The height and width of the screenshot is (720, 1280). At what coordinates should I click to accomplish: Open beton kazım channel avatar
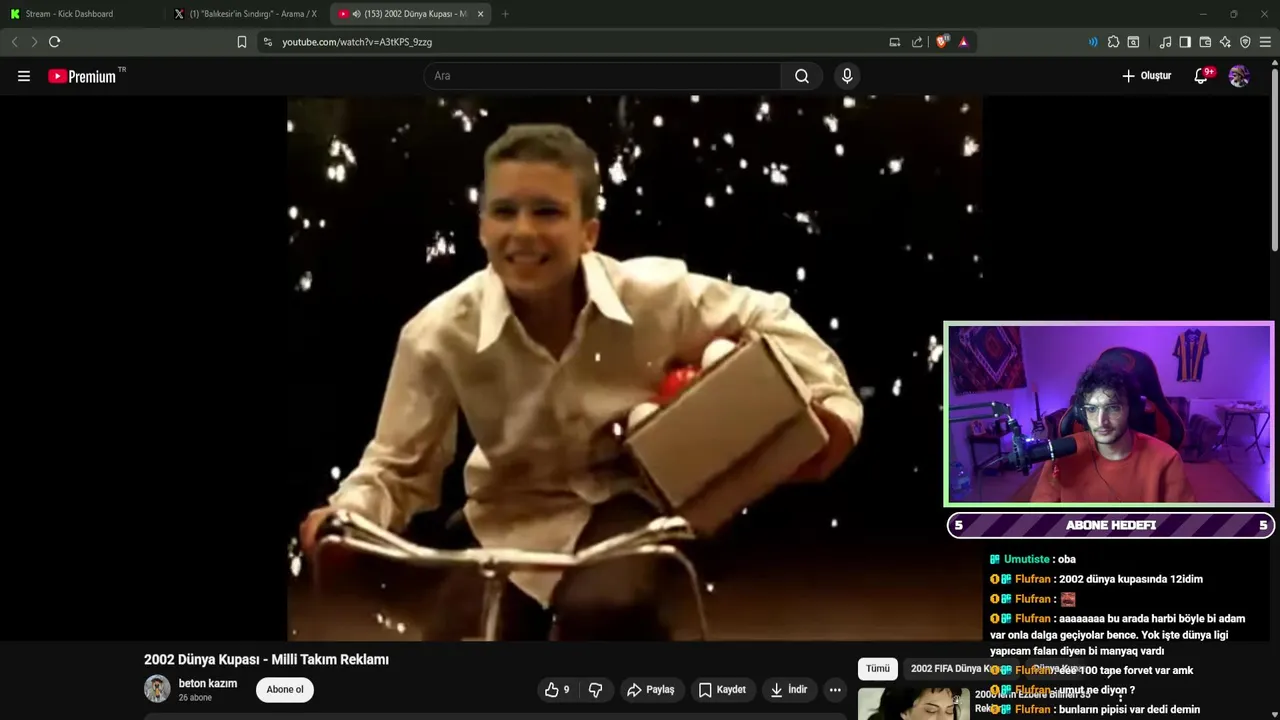click(x=157, y=689)
